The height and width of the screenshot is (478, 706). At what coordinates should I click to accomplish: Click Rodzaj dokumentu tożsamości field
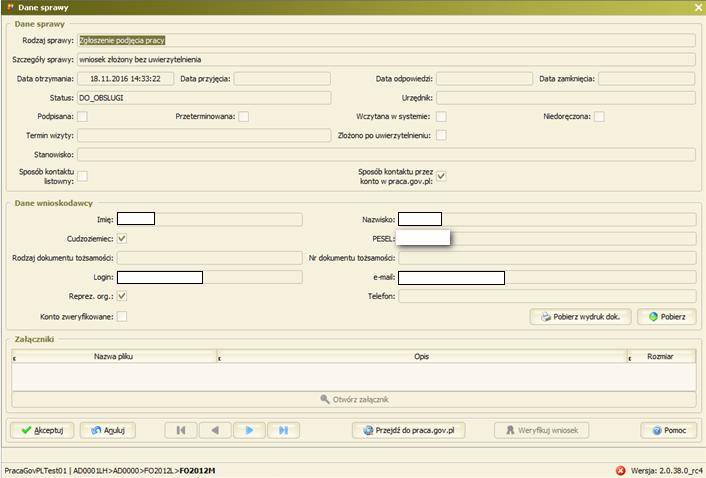click(x=210, y=258)
